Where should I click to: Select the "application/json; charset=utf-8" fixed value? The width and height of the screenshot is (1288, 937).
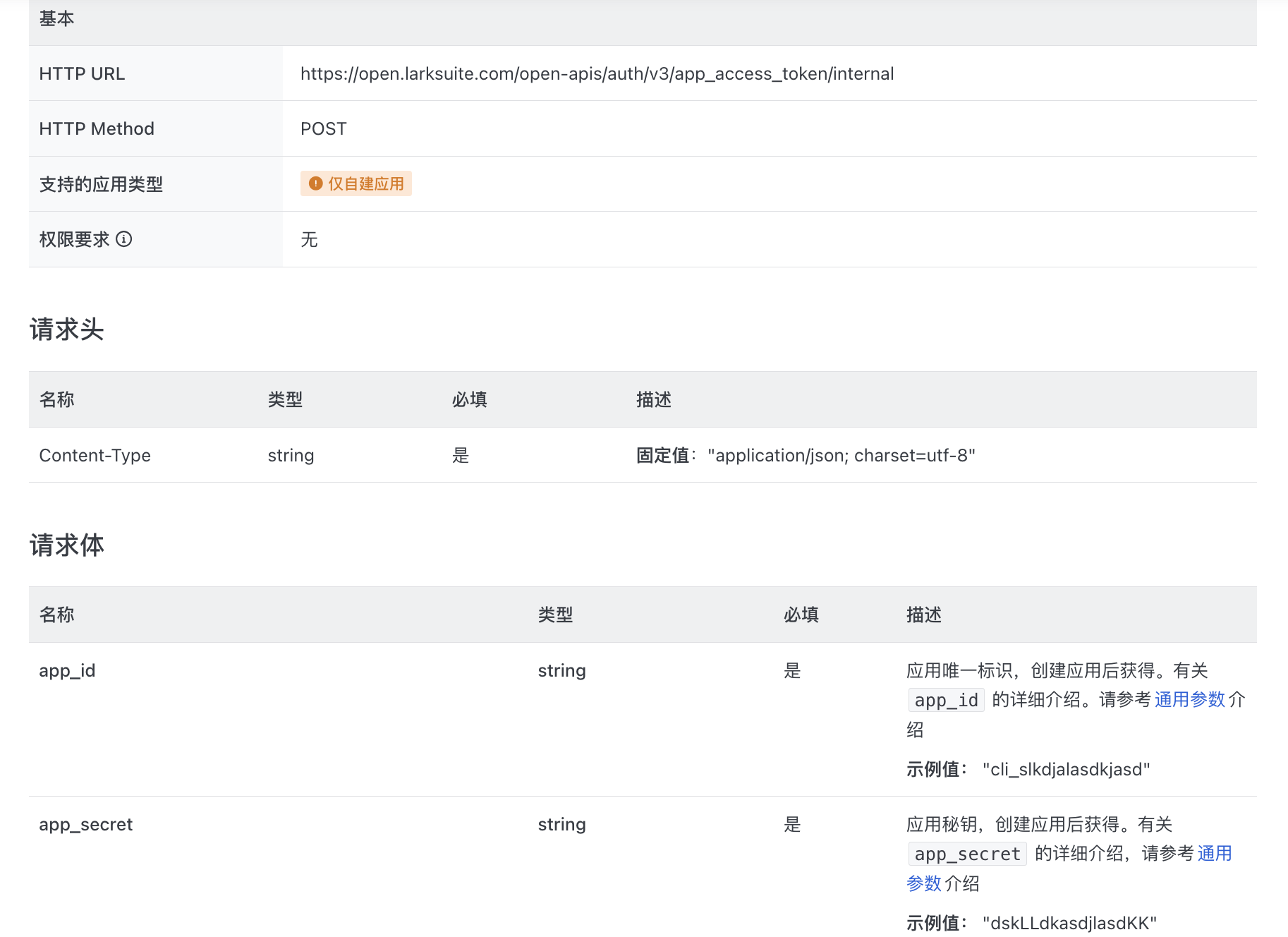(x=841, y=455)
